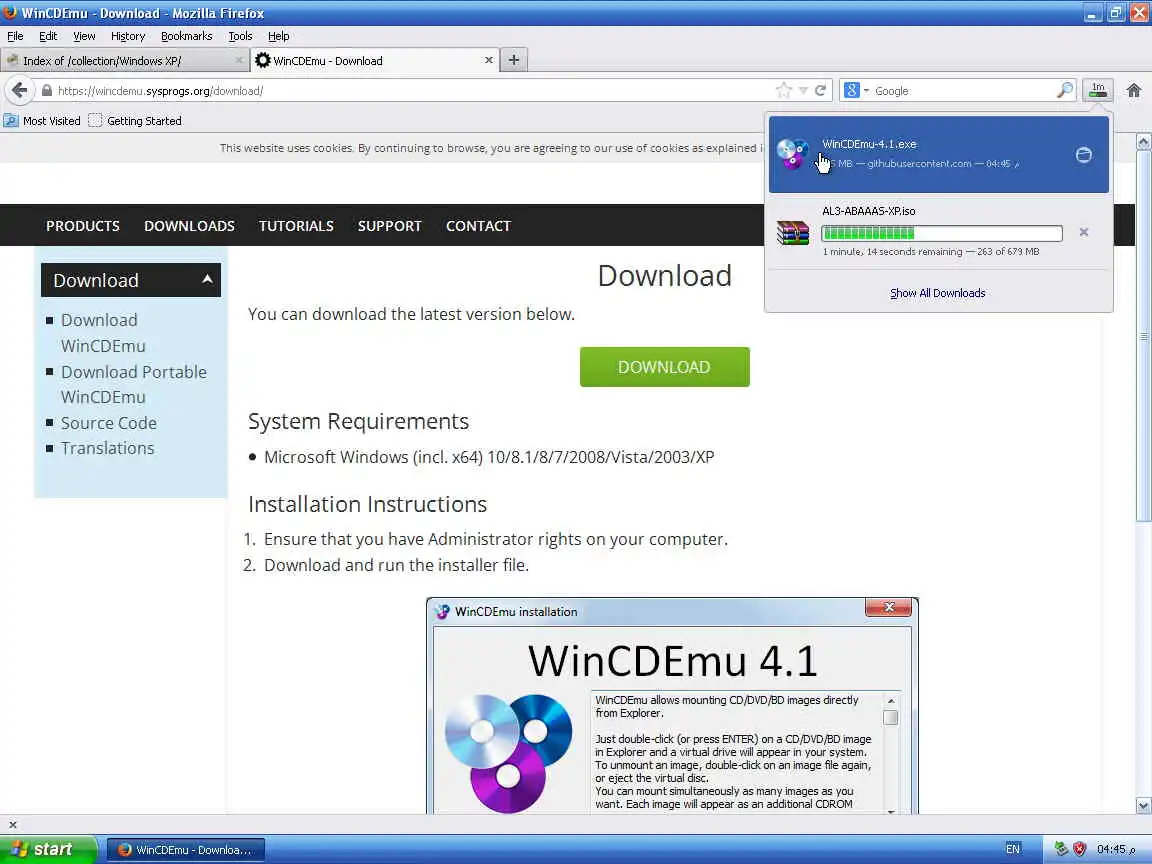Click the scrollbar down arrow
Viewport: 1152px width, 864px height.
[x=1143, y=806]
